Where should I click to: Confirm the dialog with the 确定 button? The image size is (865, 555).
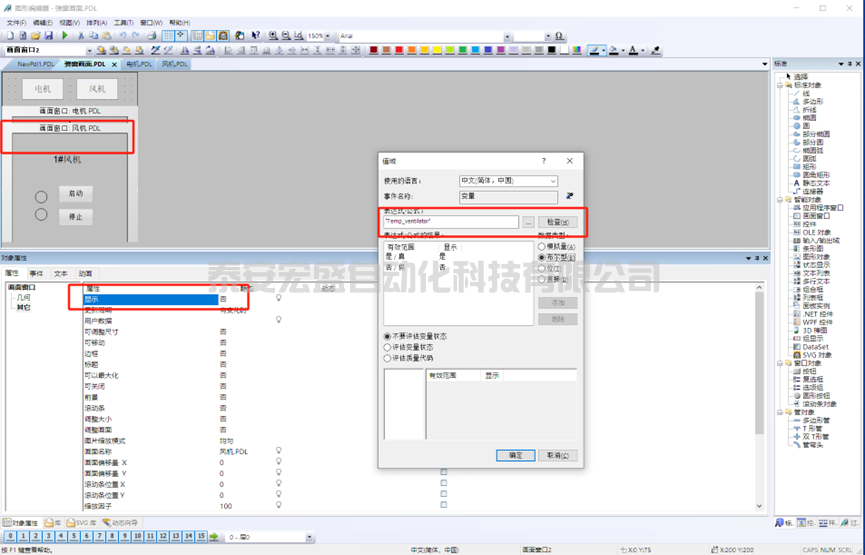click(x=516, y=455)
